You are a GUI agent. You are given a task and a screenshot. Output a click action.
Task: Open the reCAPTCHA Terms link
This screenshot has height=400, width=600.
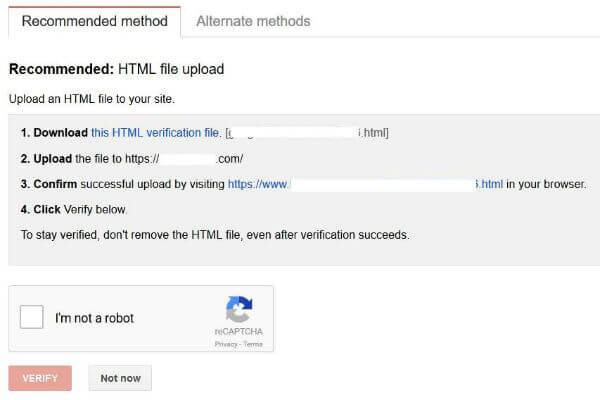[252, 343]
